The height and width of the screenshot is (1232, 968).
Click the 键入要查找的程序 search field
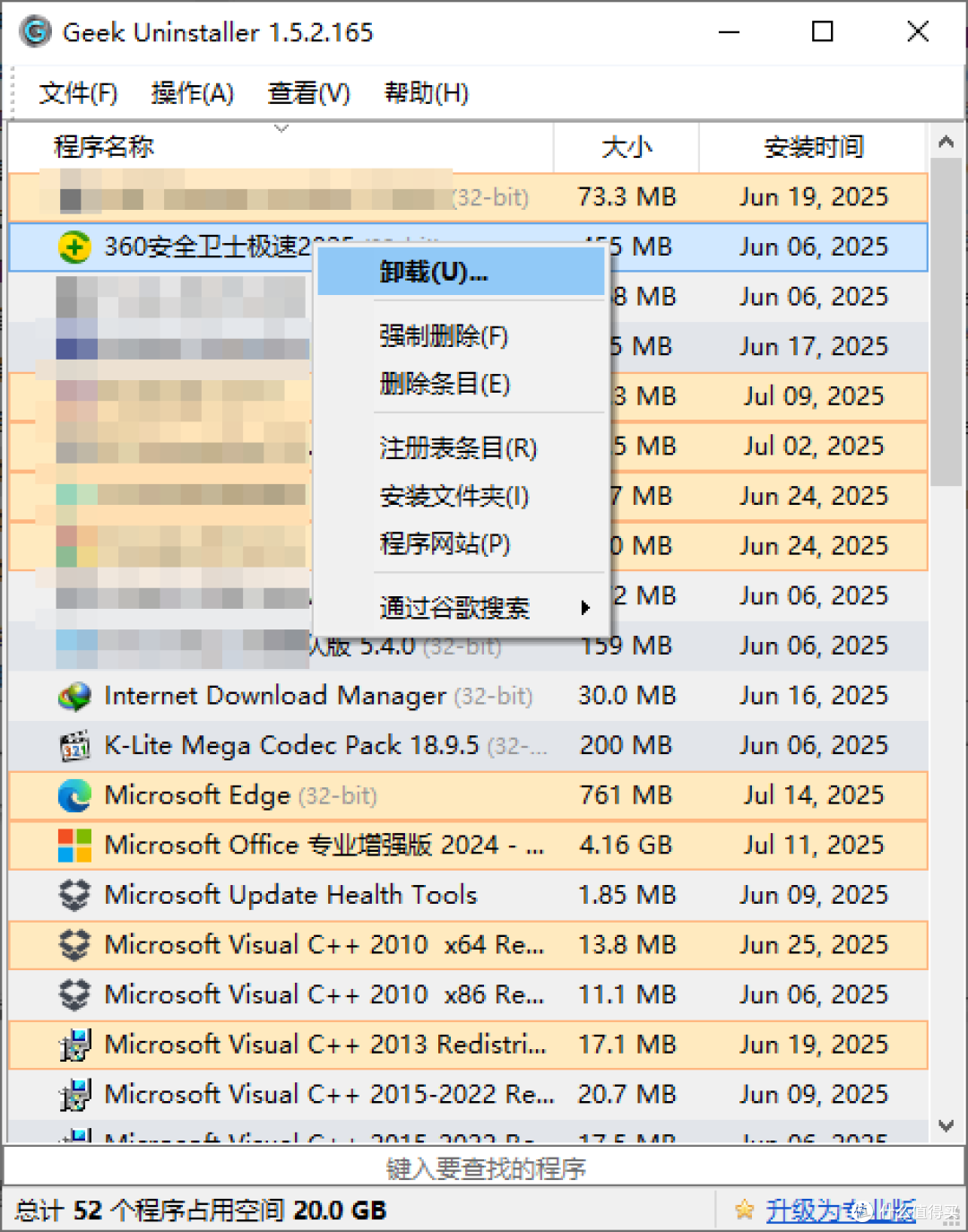pos(484,1168)
